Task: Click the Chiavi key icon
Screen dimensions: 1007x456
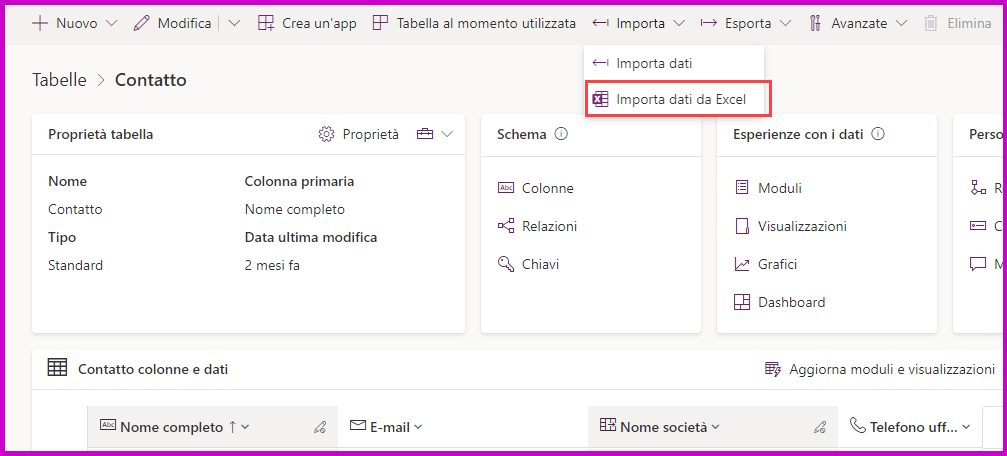Action: (506, 264)
